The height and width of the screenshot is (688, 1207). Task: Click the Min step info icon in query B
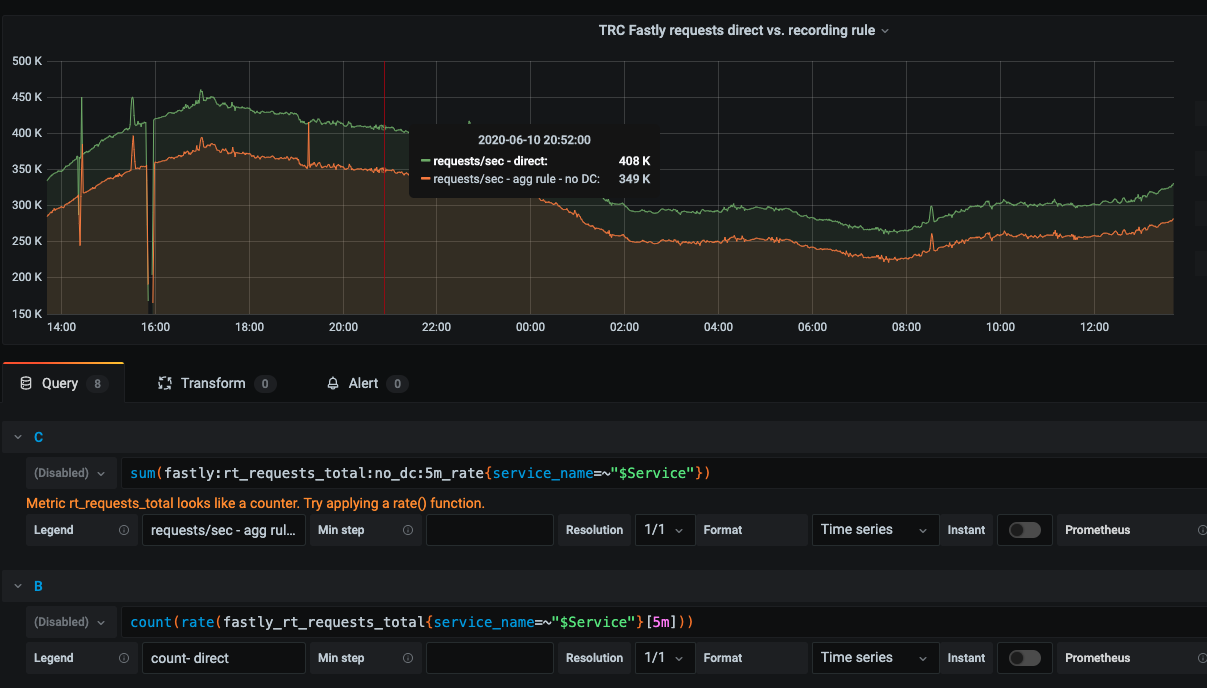click(408, 658)
